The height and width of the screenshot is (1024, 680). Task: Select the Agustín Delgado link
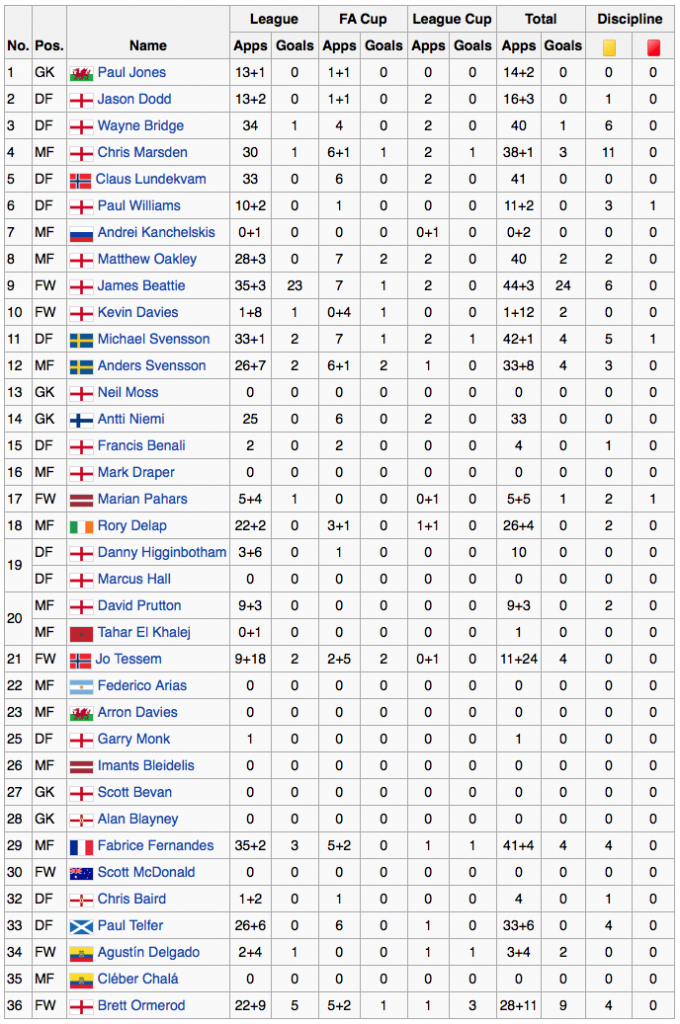point(148,953)
